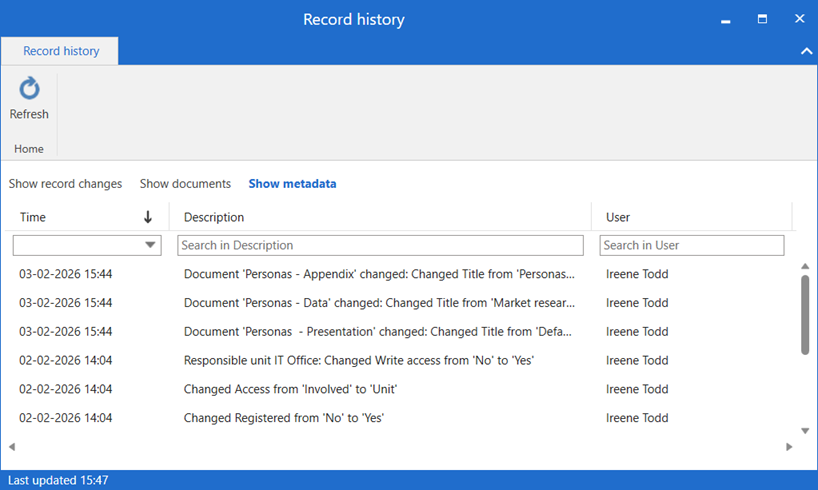
Task: Click the scroll up arrow of vertical scrollbar
Action: [805, 266]
